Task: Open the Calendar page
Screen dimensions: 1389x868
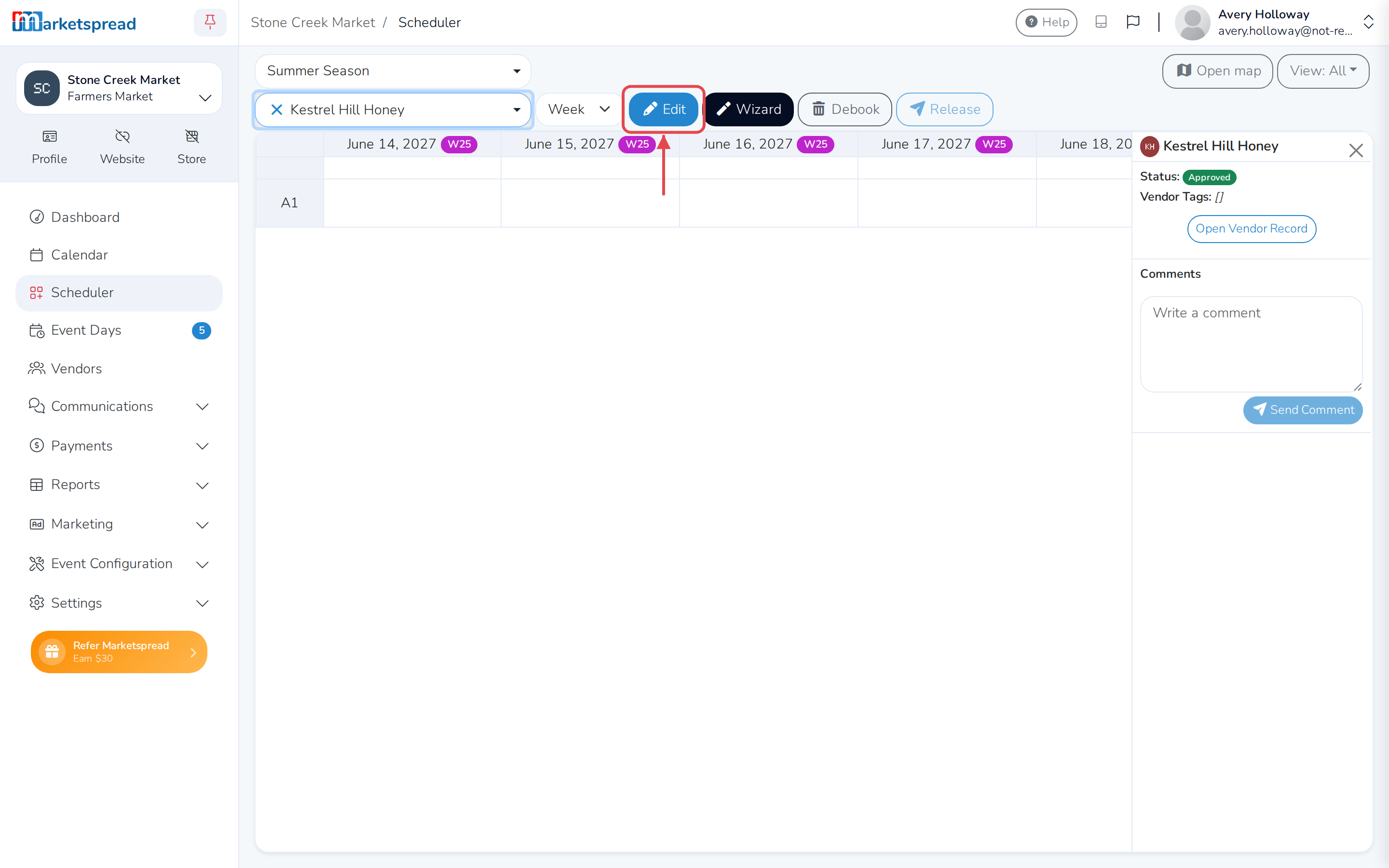Action: click(119, 255)
